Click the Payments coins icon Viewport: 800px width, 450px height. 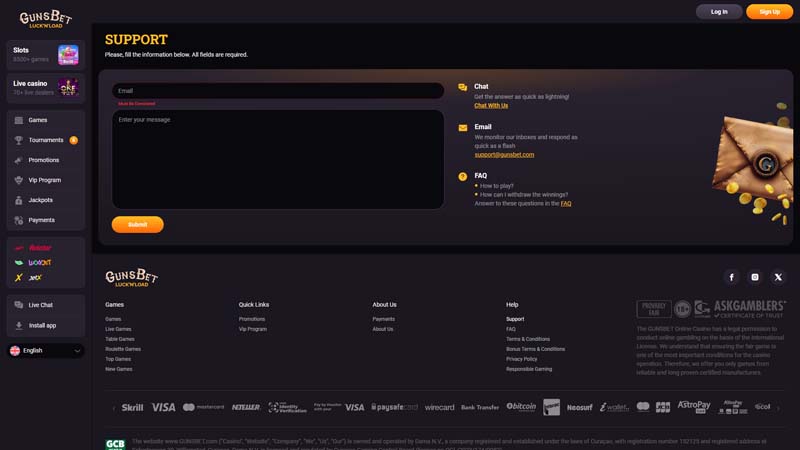[x=19, y=220]
